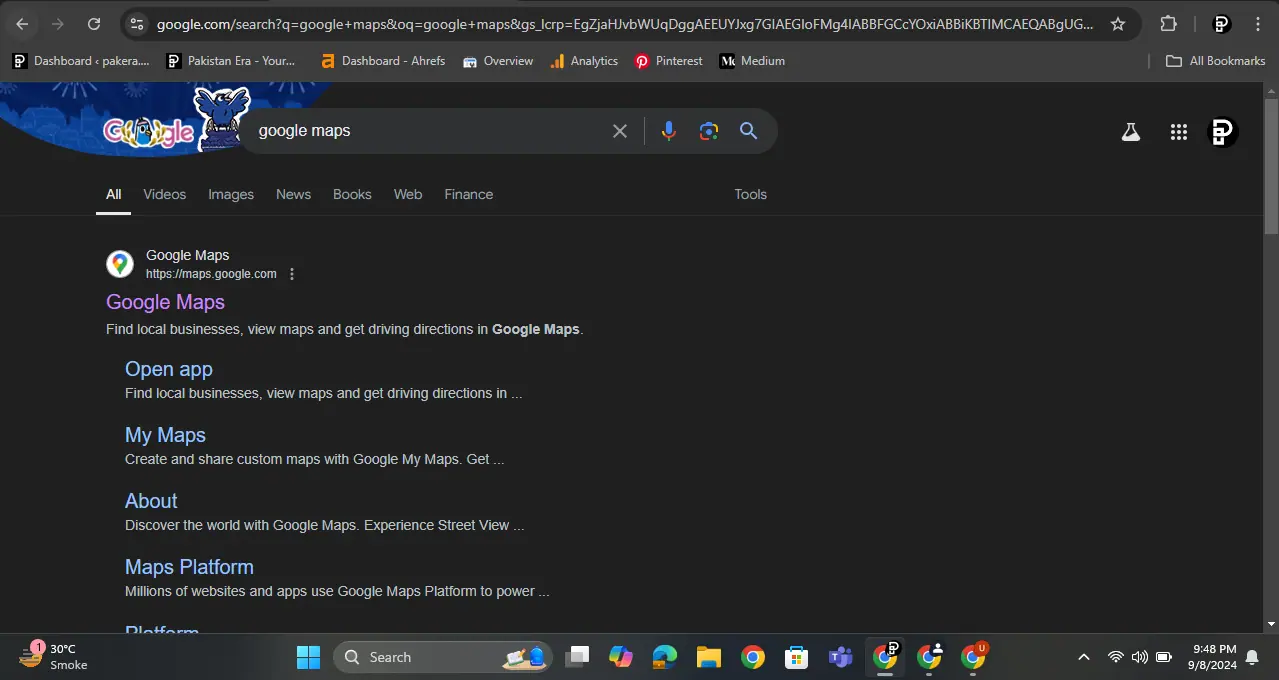Clear the search box with the X
The height and width of the screenshot is (680, 1279).
click(620, 131)
